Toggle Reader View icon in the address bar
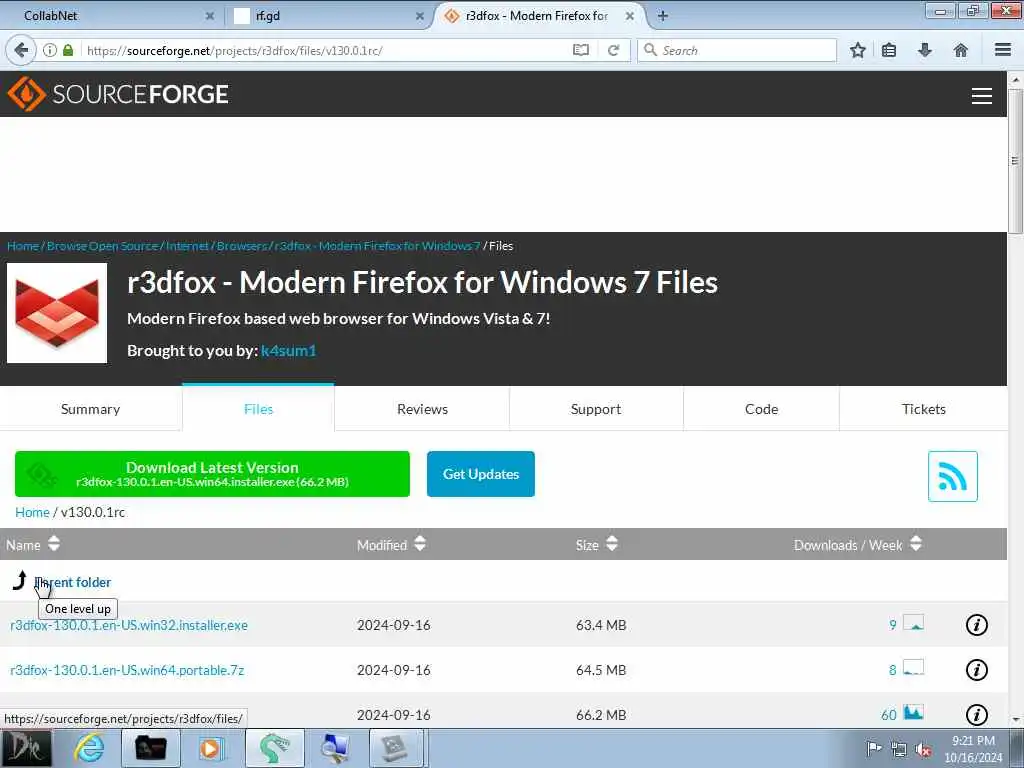 click(x=581, y=50)
